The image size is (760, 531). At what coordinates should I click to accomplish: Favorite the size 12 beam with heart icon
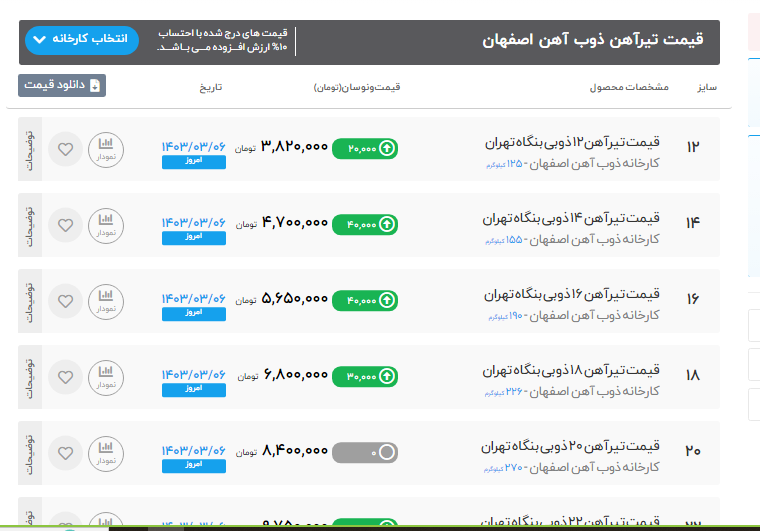[x=66, y=150]
